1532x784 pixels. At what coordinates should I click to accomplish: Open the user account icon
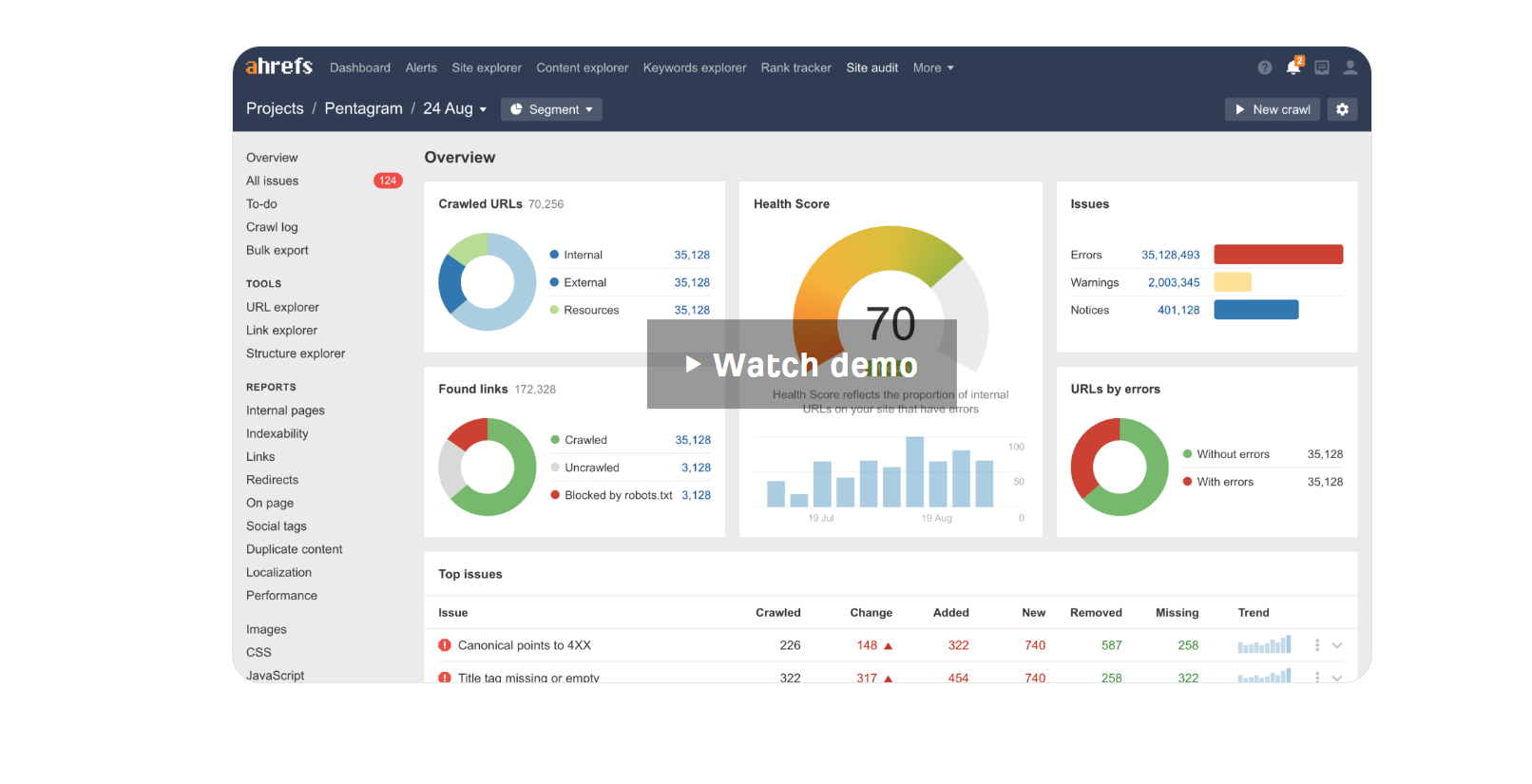click(1350, 67)
